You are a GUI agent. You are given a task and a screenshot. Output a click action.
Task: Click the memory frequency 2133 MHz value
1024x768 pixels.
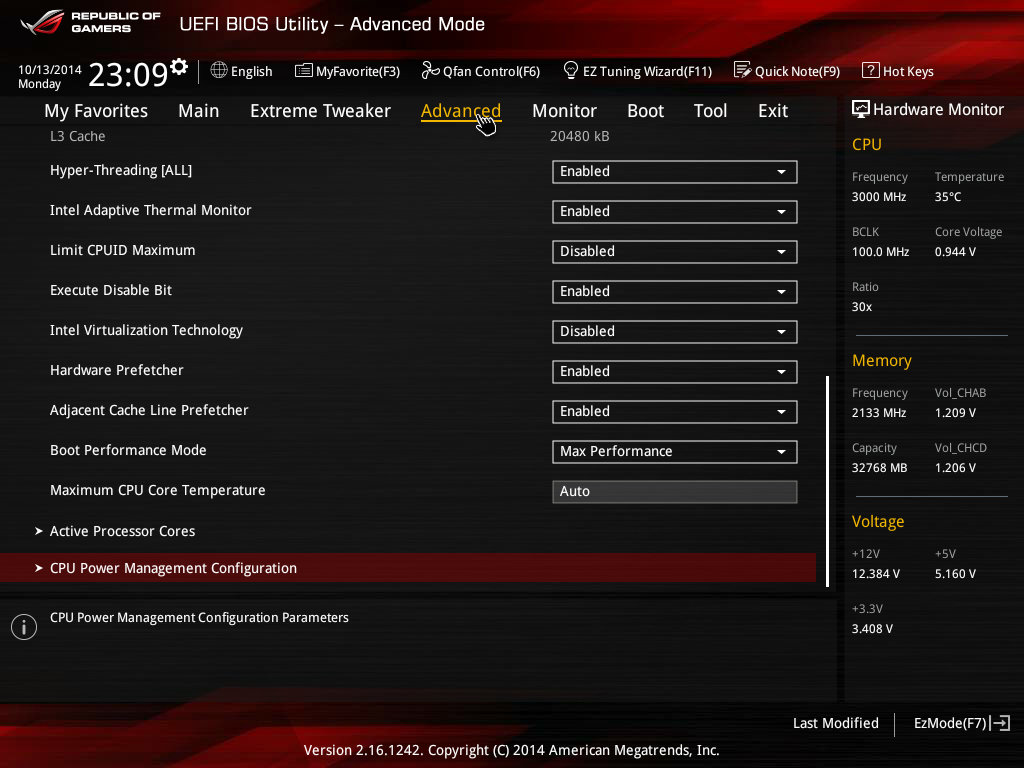[x=878, y=413]
